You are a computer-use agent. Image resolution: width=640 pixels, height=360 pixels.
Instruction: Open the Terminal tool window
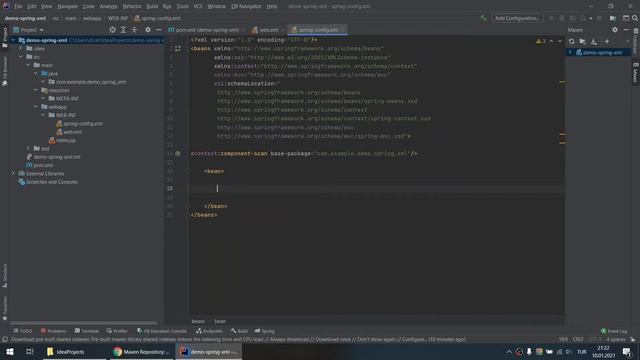pos(87,331)
